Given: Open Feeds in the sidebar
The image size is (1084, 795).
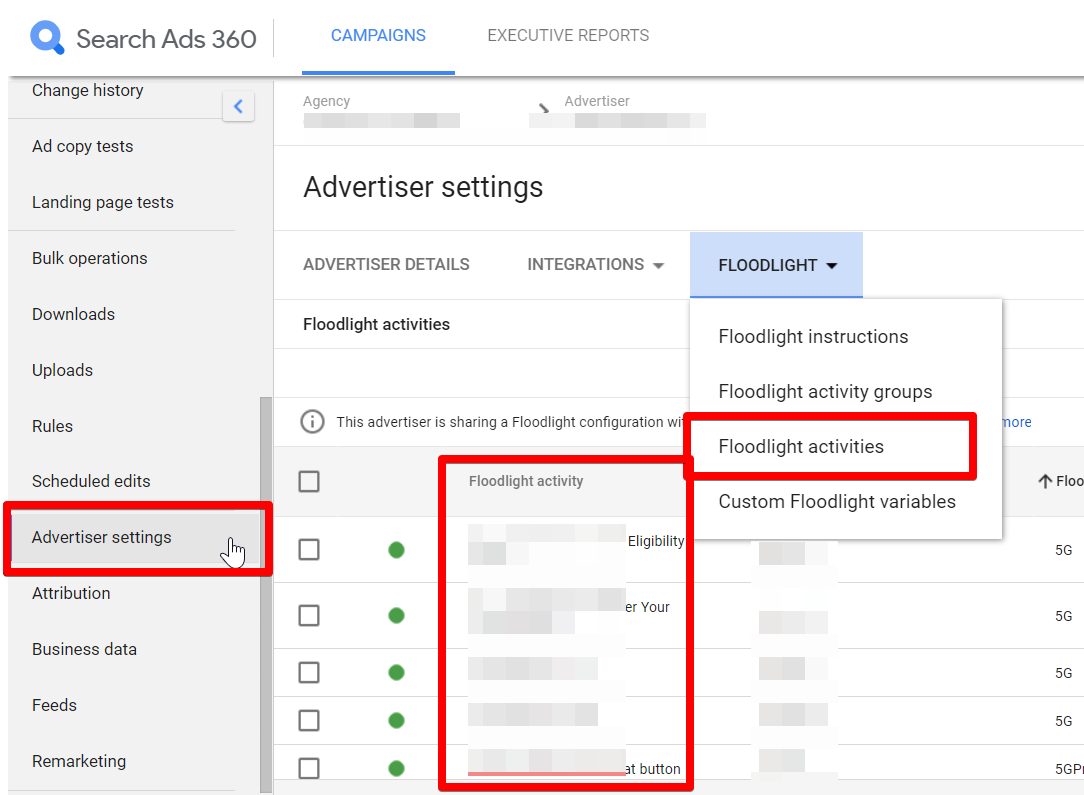Looking at the screenshot, I should pyautogui.click(x=54, y=705).
